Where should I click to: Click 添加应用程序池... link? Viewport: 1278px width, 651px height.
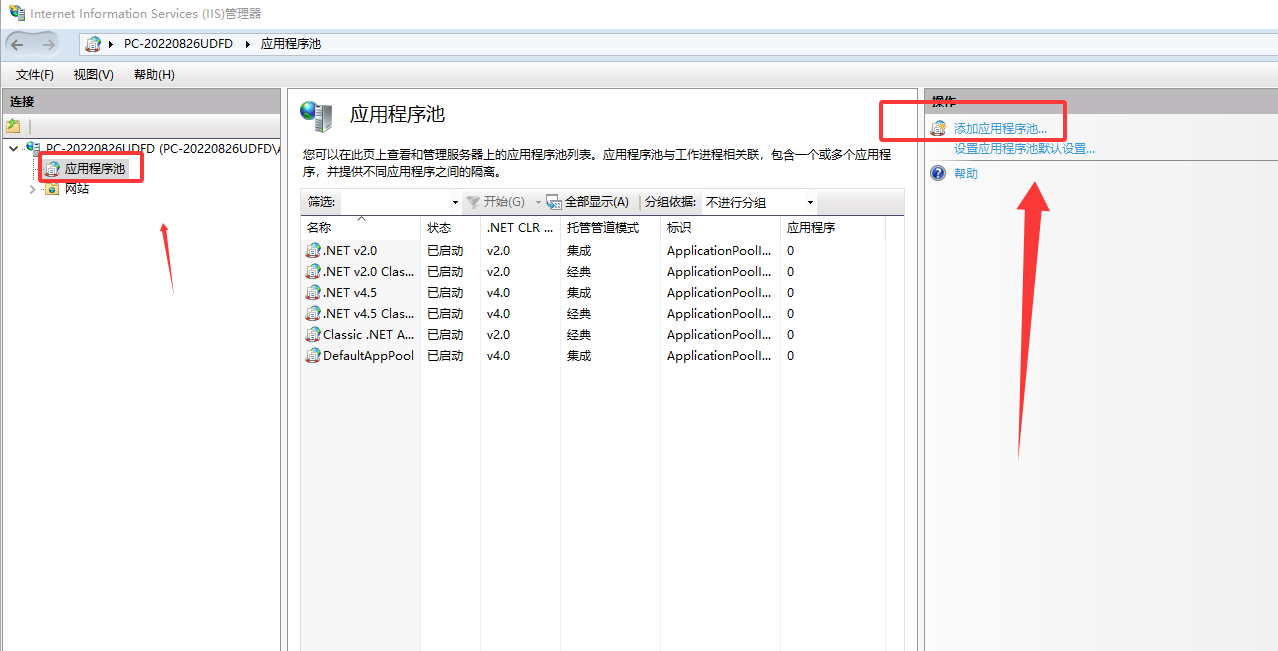coord(1000,129)
